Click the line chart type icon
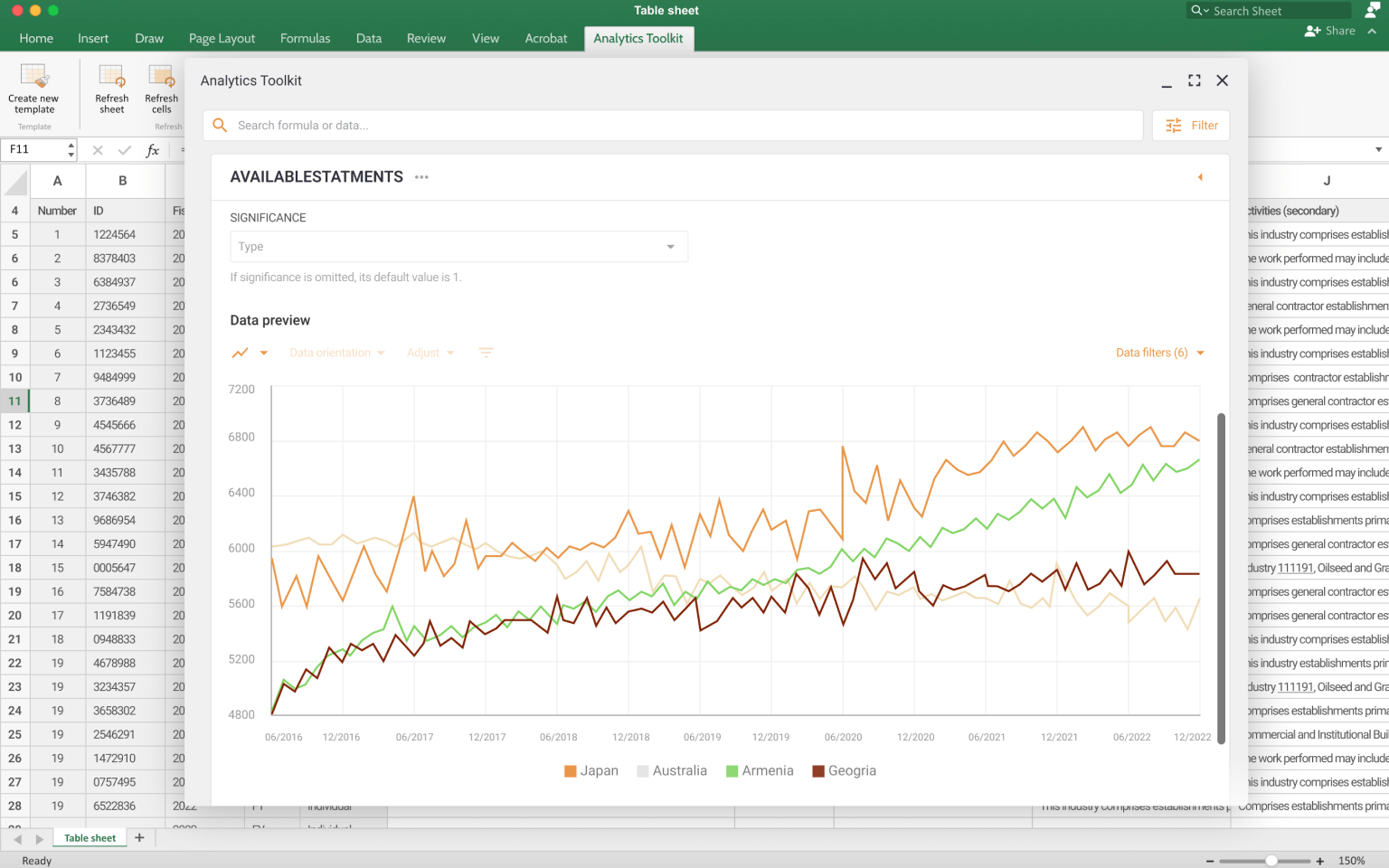This screenshot has height=868, width=1389. (x=241, y=354)
